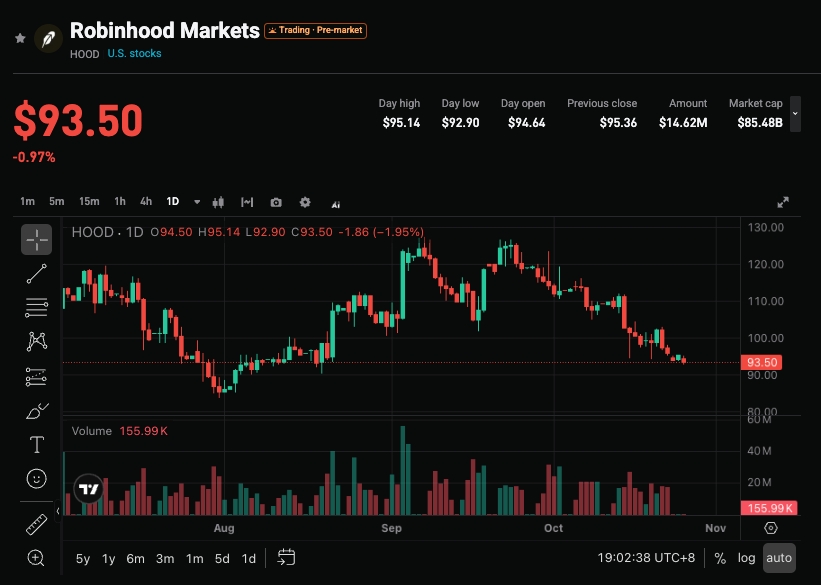The width and height of the screenshot is (821, 585).
Task: Open the timeframe interval dropdown arrow
Action: tap(197, 202)
